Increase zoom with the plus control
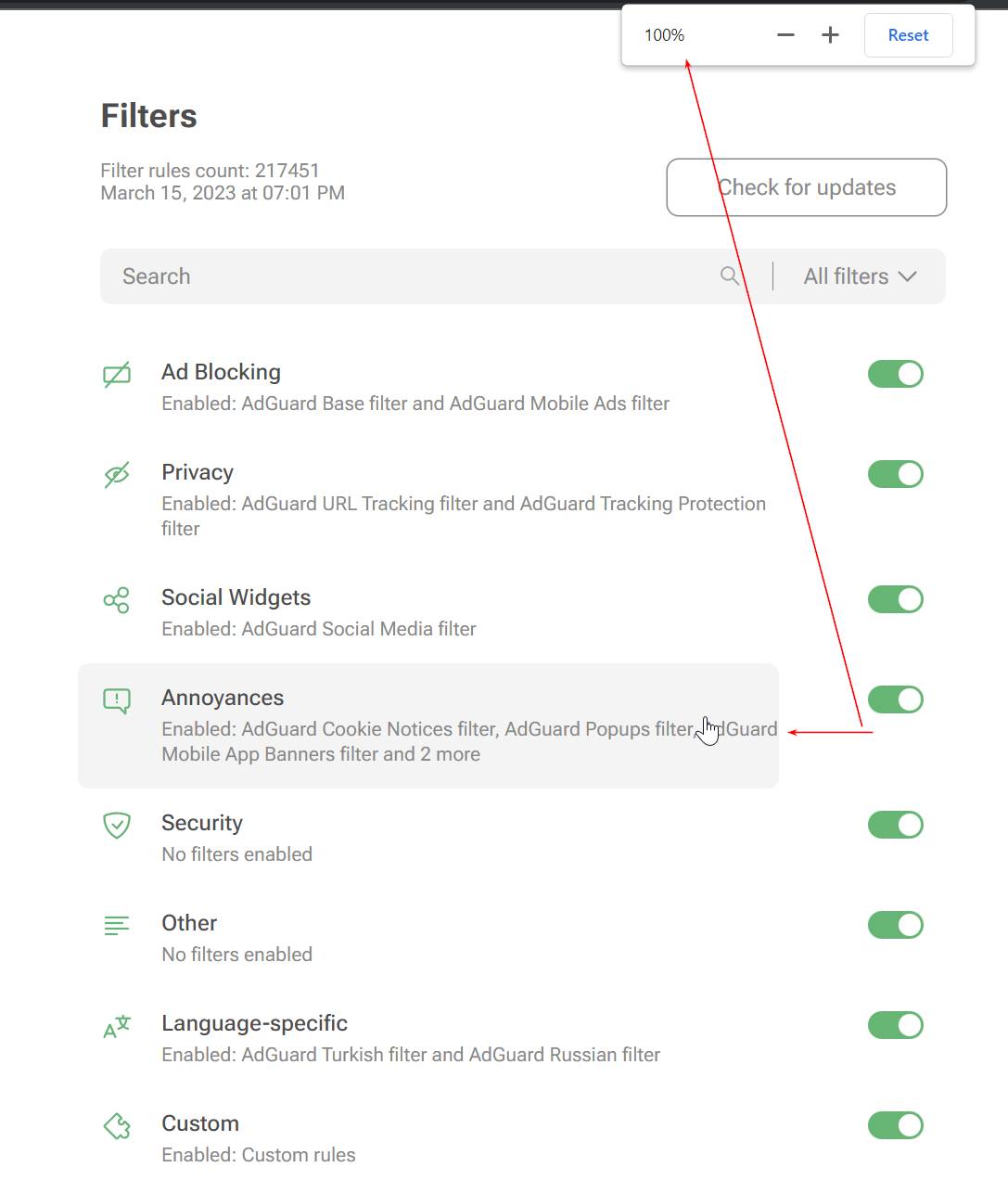This screenshot has height=1180, width=1008. click(x=830, y=34)
